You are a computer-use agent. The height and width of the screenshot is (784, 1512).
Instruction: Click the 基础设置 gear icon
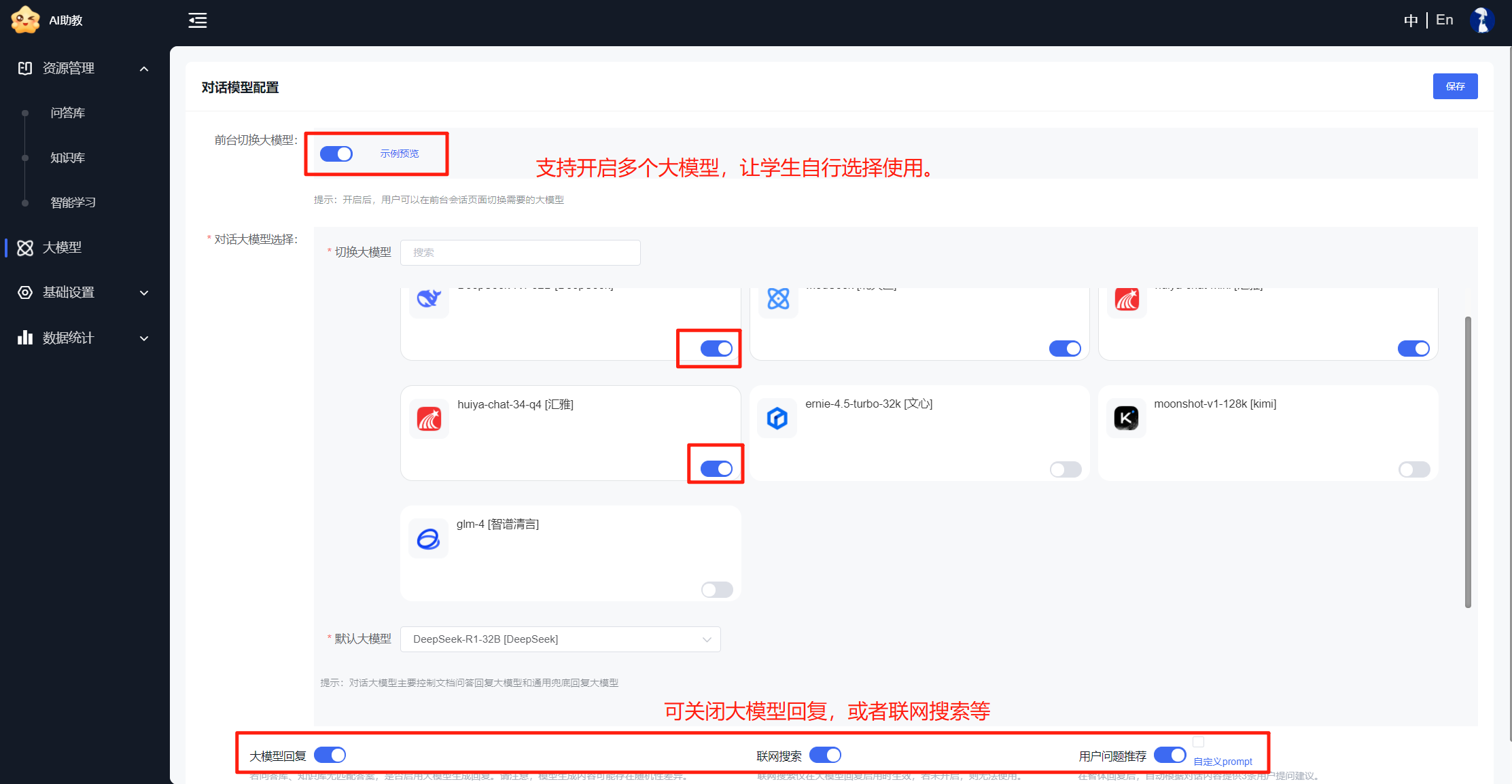[25, 293]
